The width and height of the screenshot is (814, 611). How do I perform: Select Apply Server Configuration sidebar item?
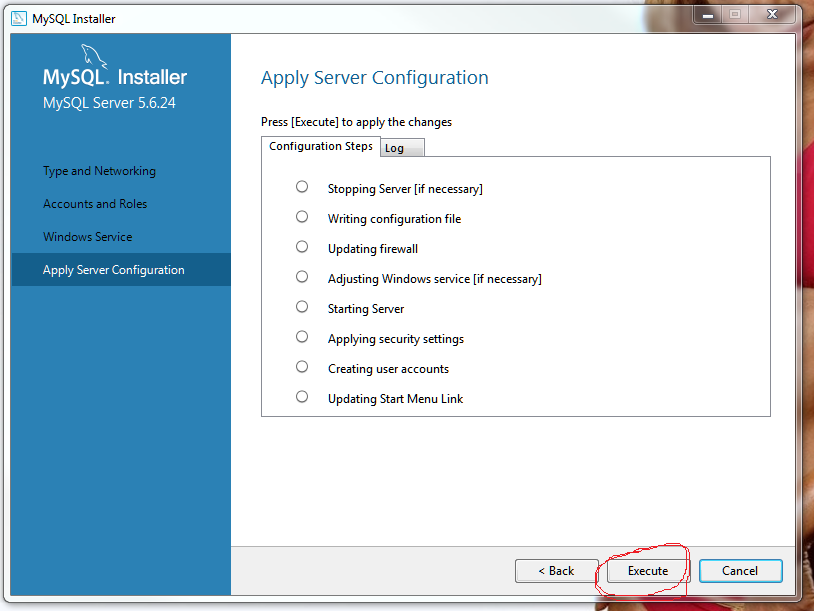pos(114,270)
